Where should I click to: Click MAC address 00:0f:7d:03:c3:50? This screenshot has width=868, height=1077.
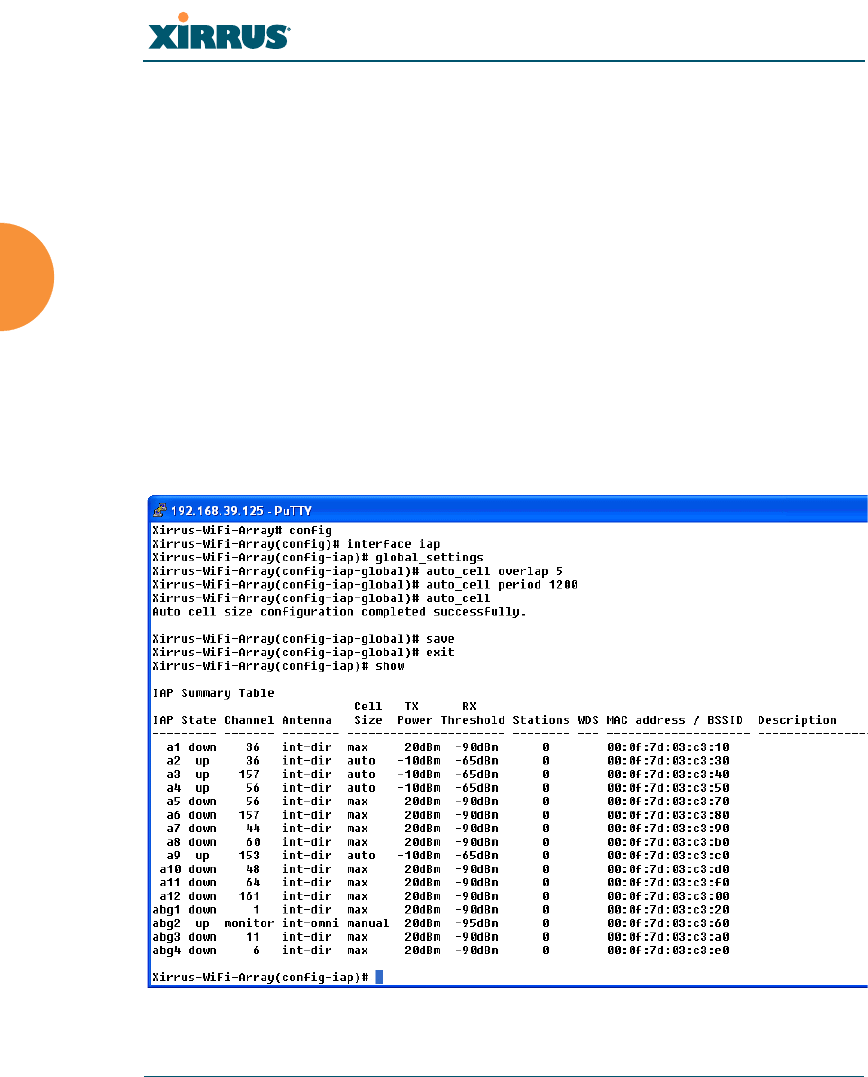click(668, 788)
